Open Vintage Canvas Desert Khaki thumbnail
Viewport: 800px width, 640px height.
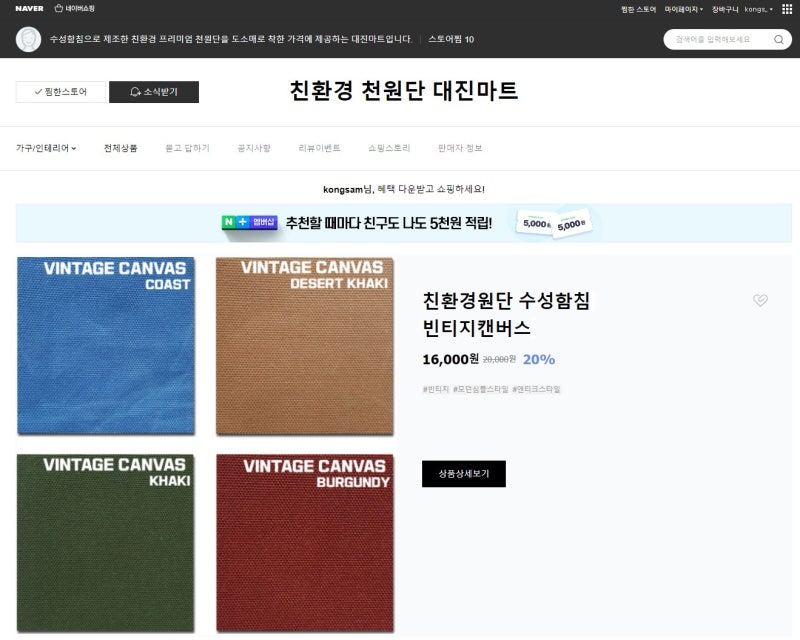click(305, 346)
